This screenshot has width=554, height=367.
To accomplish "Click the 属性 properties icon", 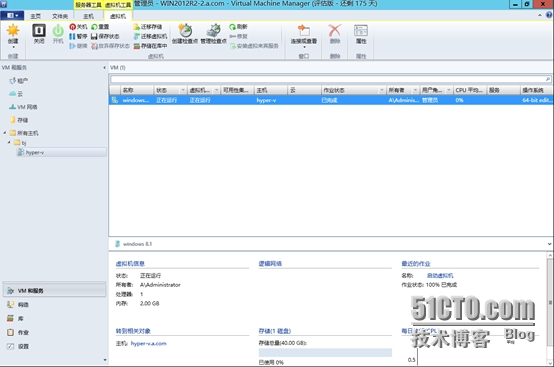I will tap(361, 30).
